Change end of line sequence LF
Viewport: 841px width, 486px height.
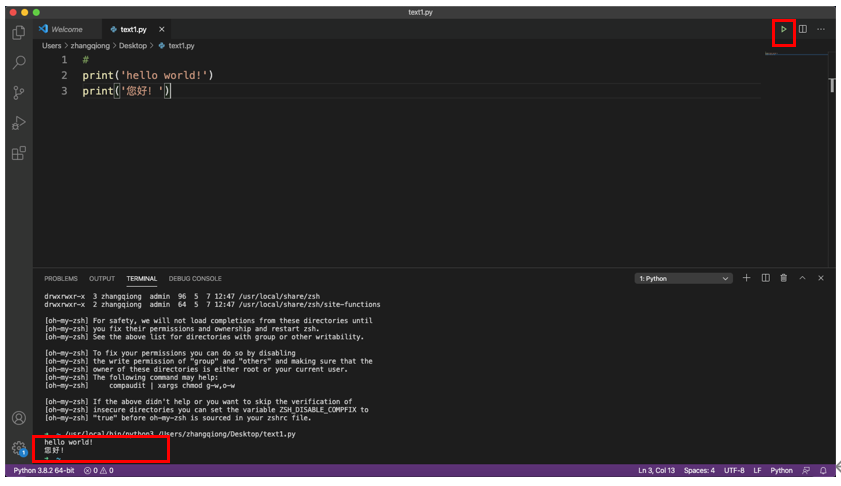(x=757, y=470)
